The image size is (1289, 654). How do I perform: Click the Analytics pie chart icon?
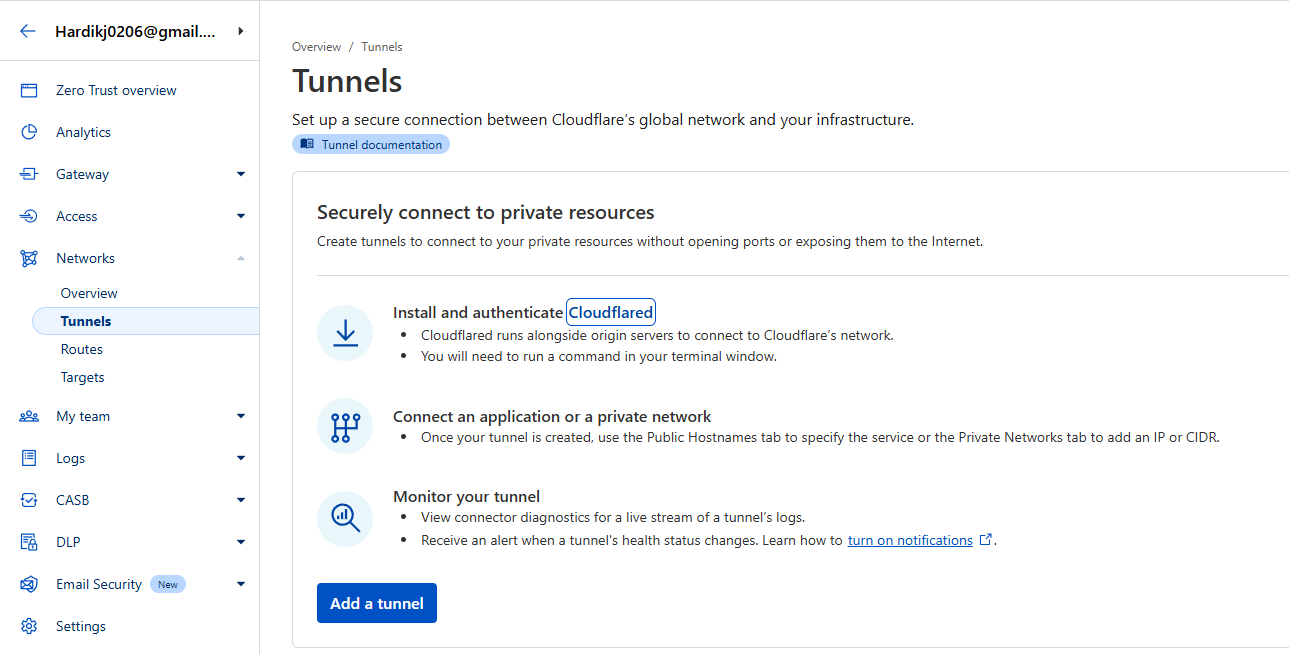click(29, 132)
